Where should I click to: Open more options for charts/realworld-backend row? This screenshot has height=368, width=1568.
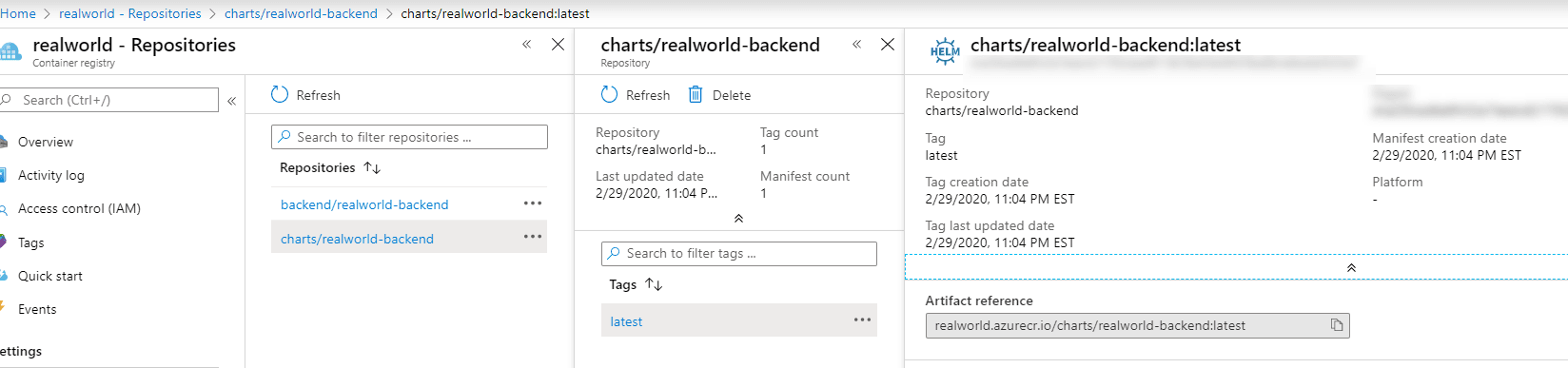533,237
